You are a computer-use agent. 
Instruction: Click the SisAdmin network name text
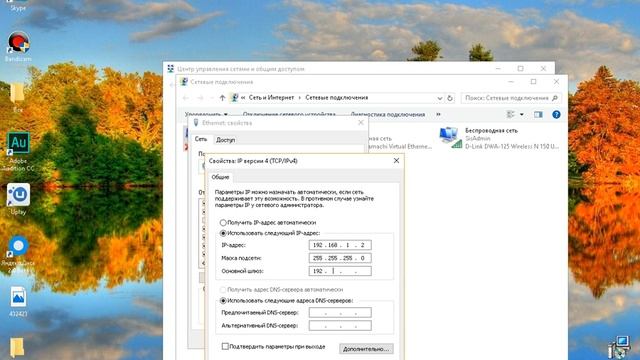pyautogui.click(x=478, y=138)
